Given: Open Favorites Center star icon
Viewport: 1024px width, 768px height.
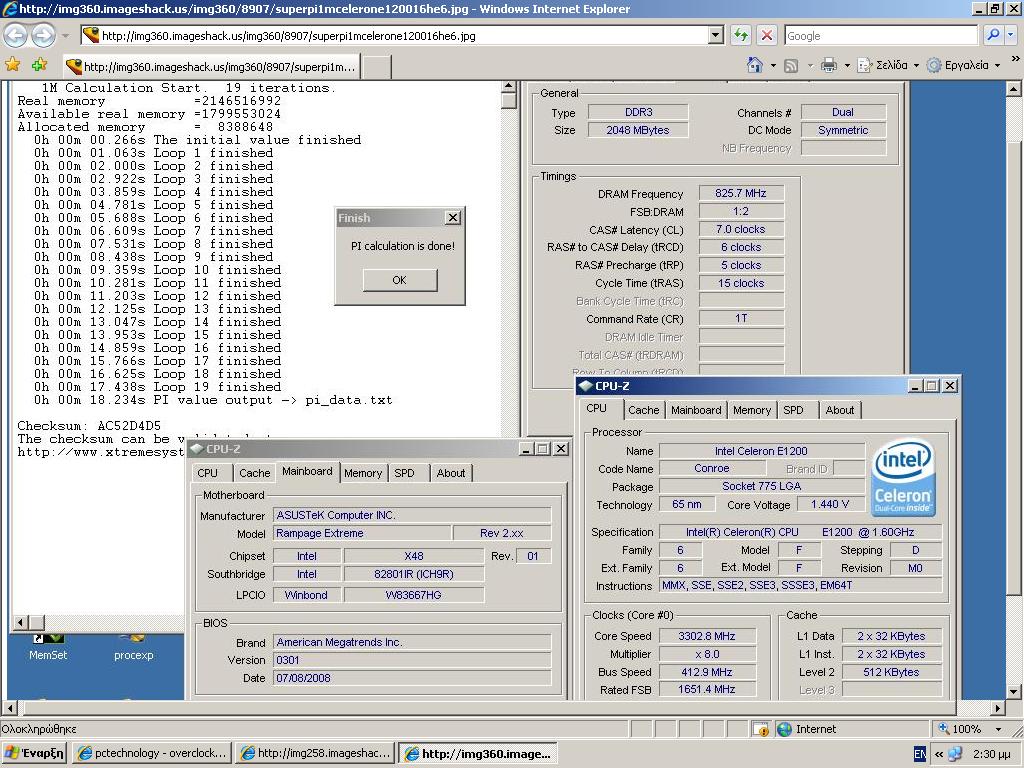Looking at the screenshot, I should pyautogui.click(x=12, y=65).
